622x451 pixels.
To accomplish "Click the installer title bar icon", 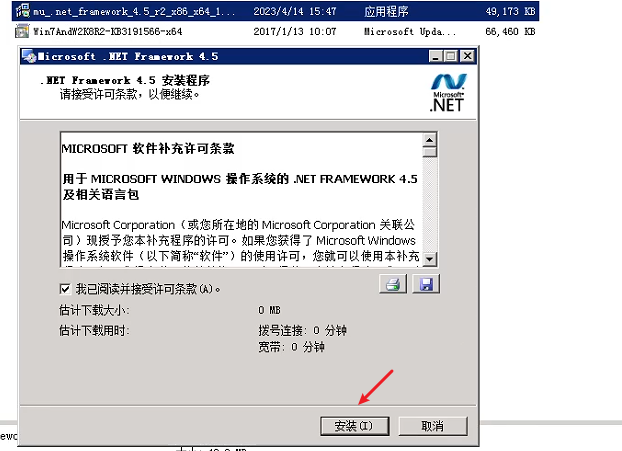I will coord(29,57).
